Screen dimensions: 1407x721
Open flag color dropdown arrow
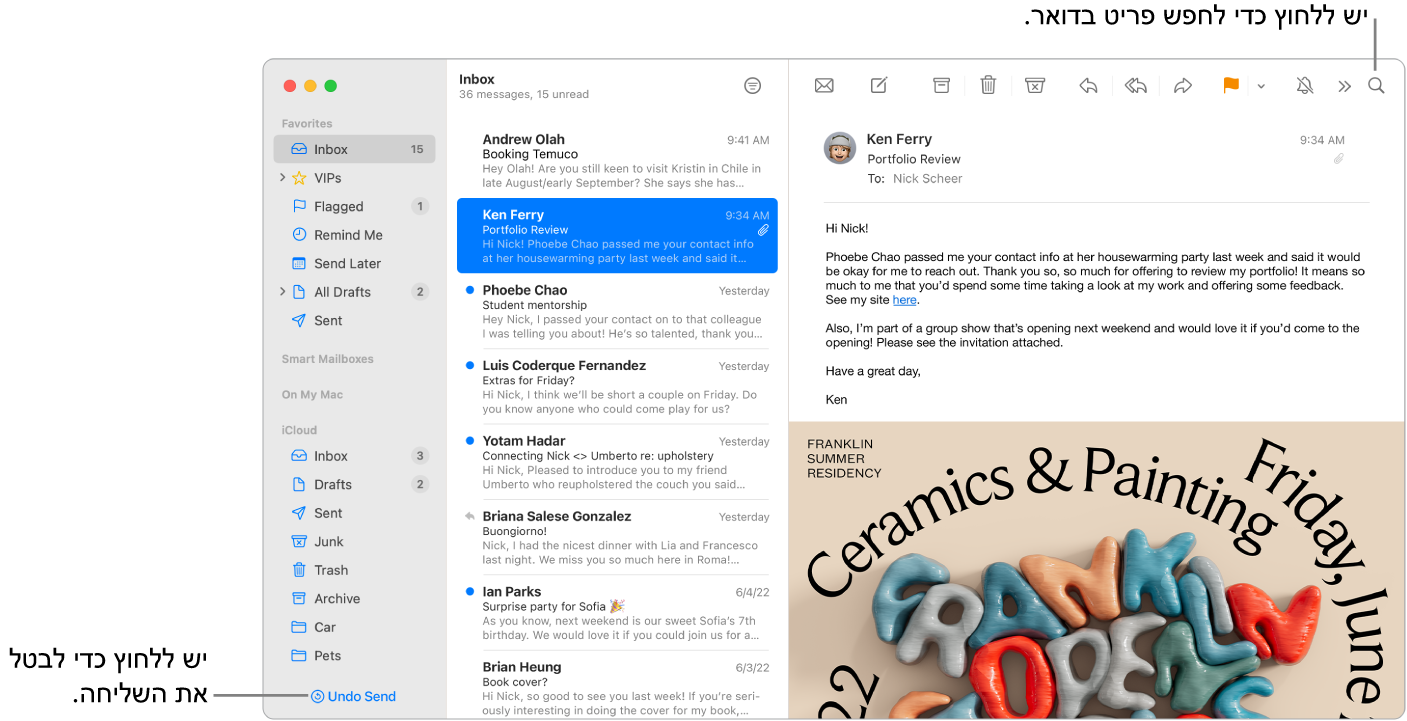pos(1261,87)
